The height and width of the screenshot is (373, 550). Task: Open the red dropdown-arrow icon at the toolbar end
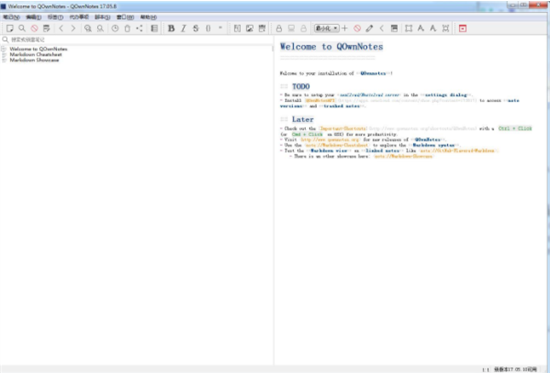[463, 28]
